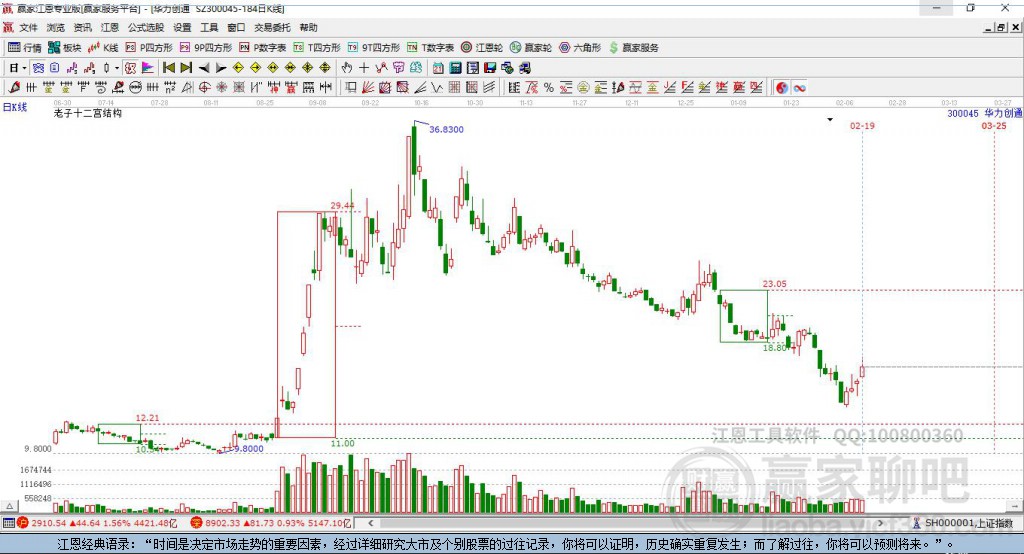
Task: Click SH000001,上证指数 in status bar
Action: (x=968, y=523)
